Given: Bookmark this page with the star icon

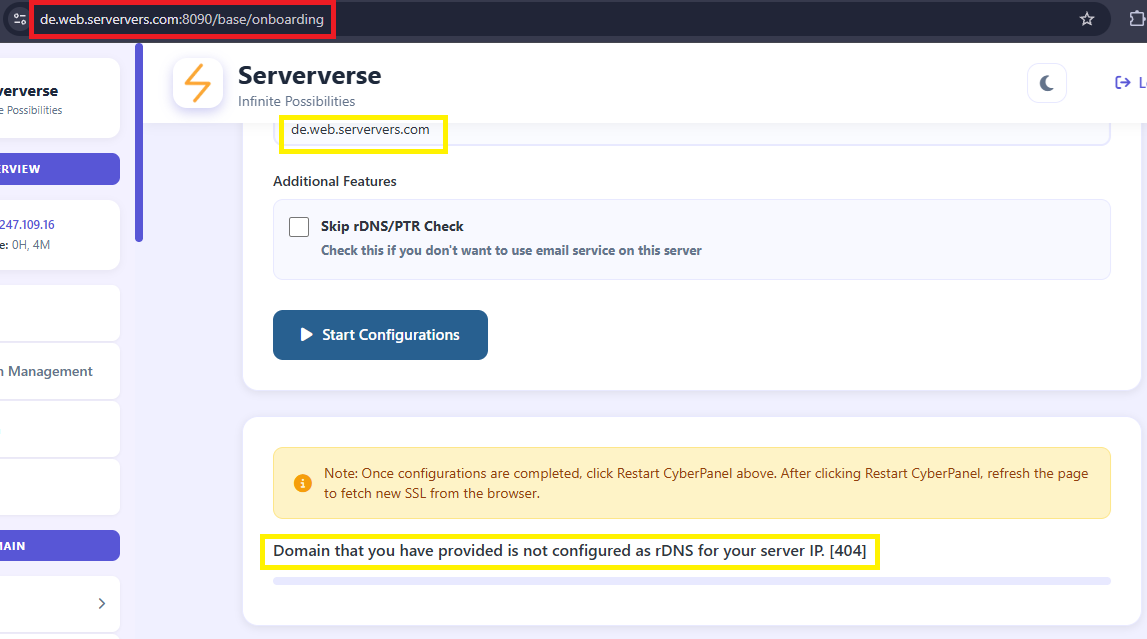Looking at the screenshot, I should tap(1087, 20).
